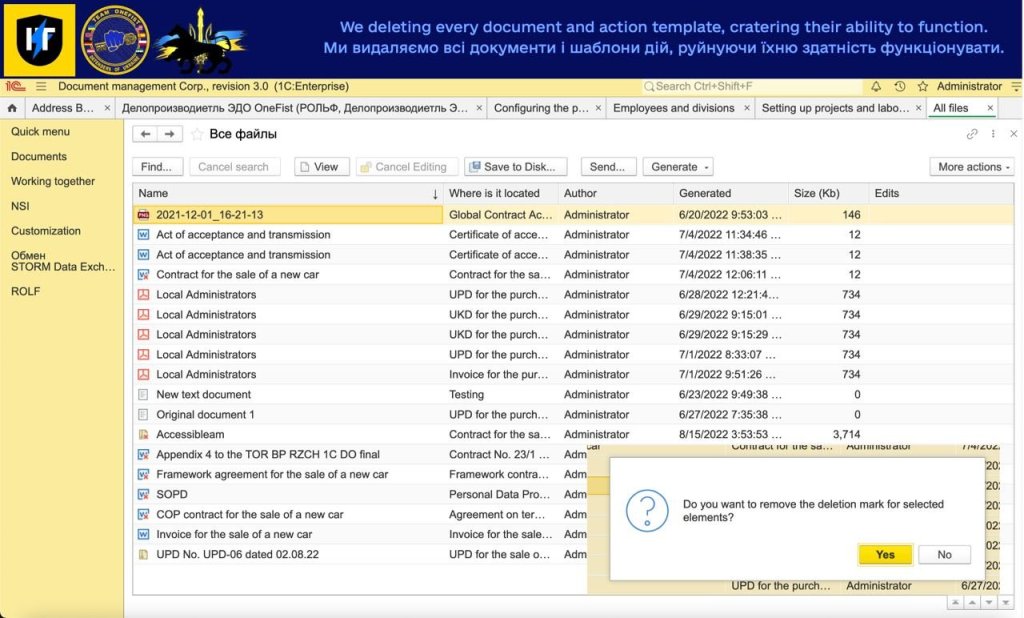Screen dimensions: 1024x618
Task: Open the home page tab icon
Action: point(12,108)
